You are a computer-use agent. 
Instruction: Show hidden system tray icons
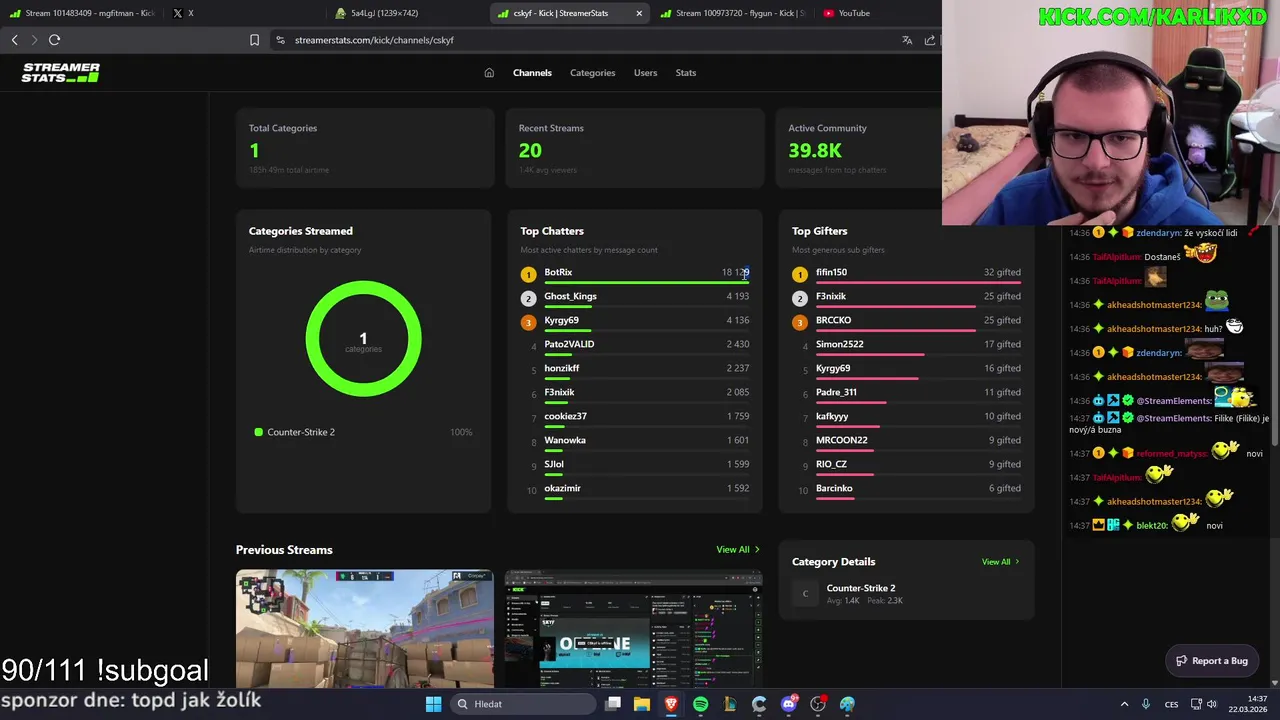point(1124,704)
